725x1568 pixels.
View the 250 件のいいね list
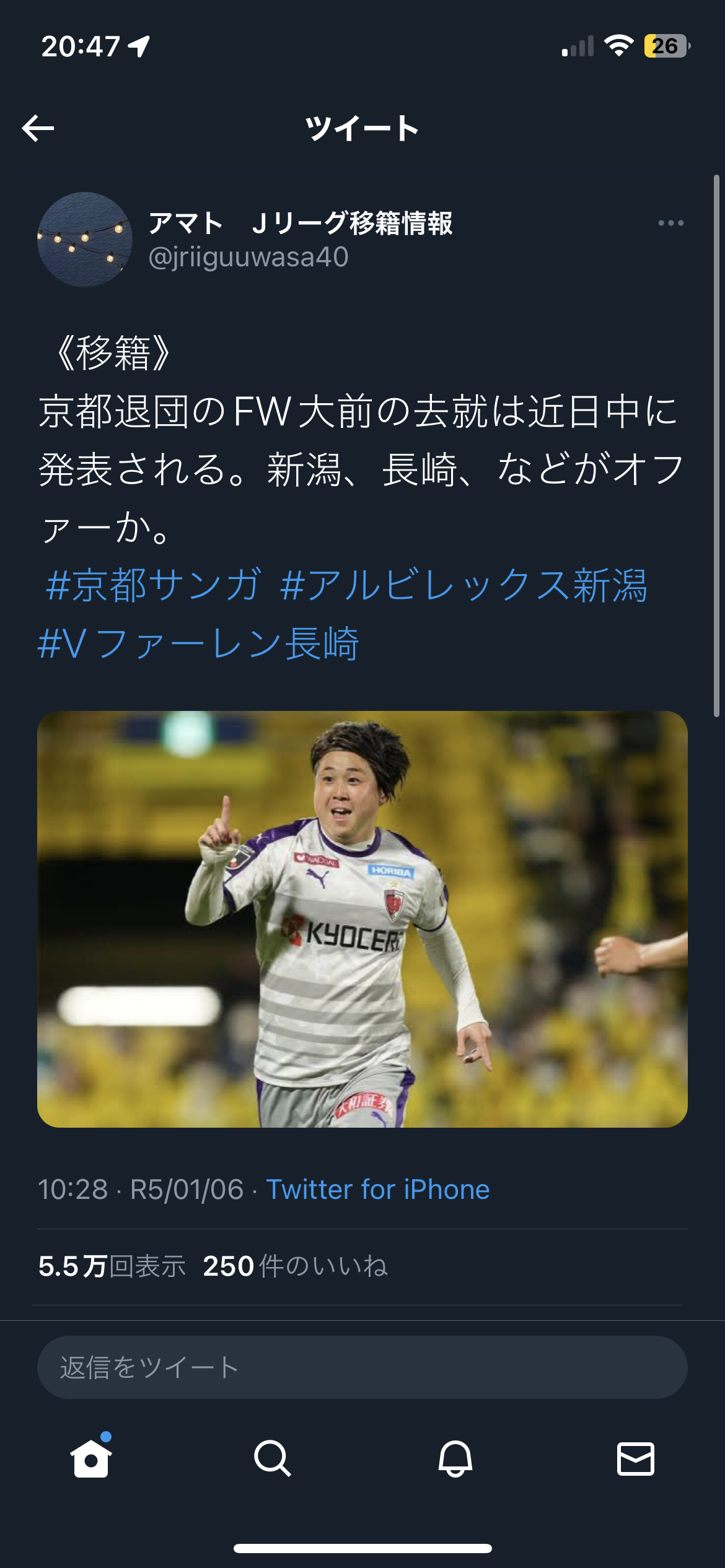(x=296, y=1266)
